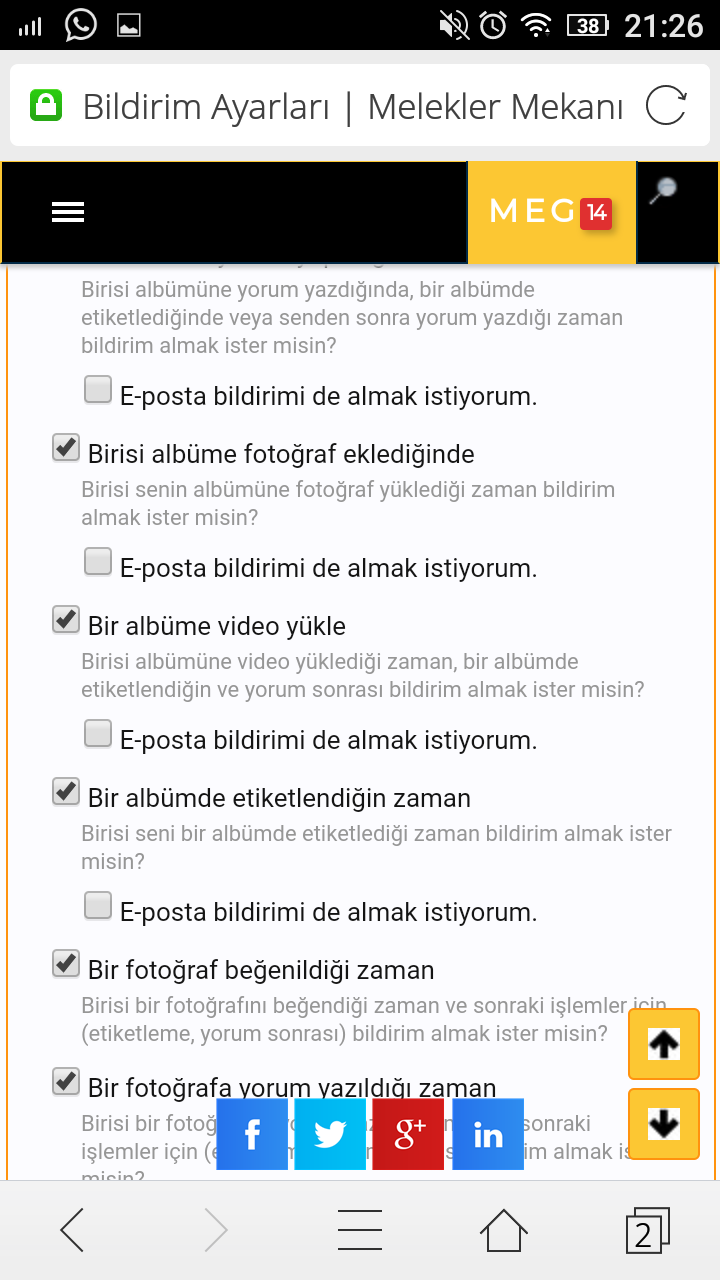Open the site hamburger menu
The height and width of the screenshot is (1280, 720).
(x=67, y=211)
